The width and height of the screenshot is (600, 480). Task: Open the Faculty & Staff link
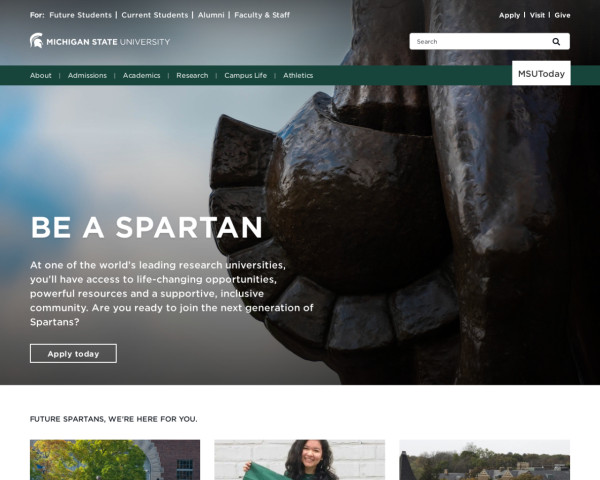[x=262, y=15]
